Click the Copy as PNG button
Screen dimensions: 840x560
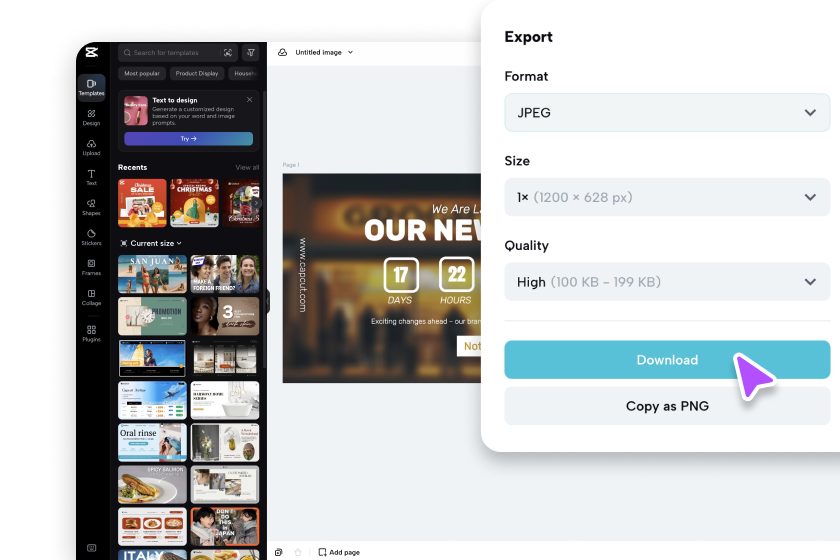[x=667, y=406]
